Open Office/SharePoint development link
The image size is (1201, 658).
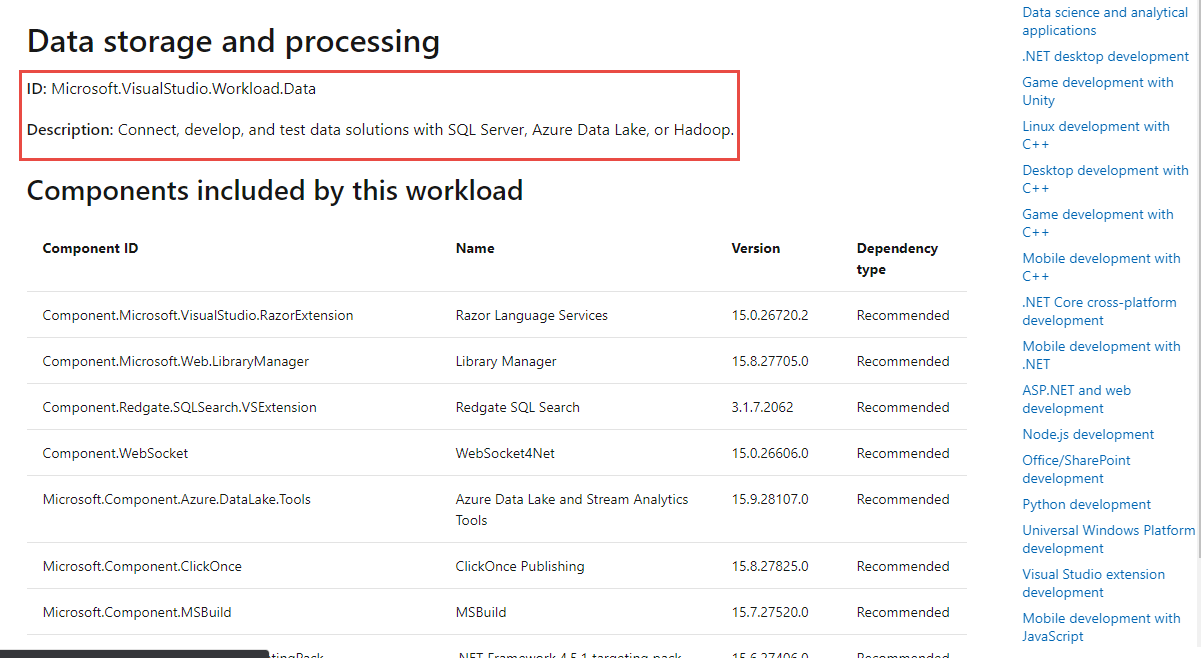click(1076, 469)
